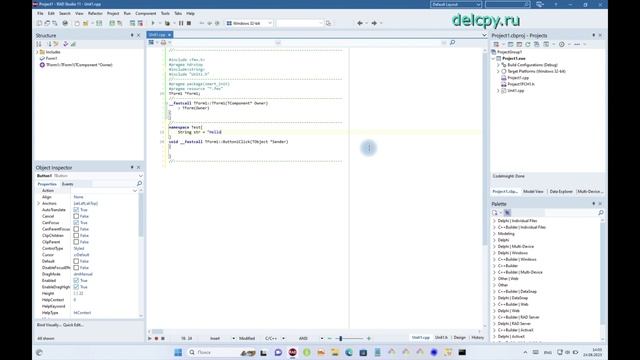
Task: Toggle the AutoTranslate checkbox
Action: pyautogui.click(x=76, y=209)
